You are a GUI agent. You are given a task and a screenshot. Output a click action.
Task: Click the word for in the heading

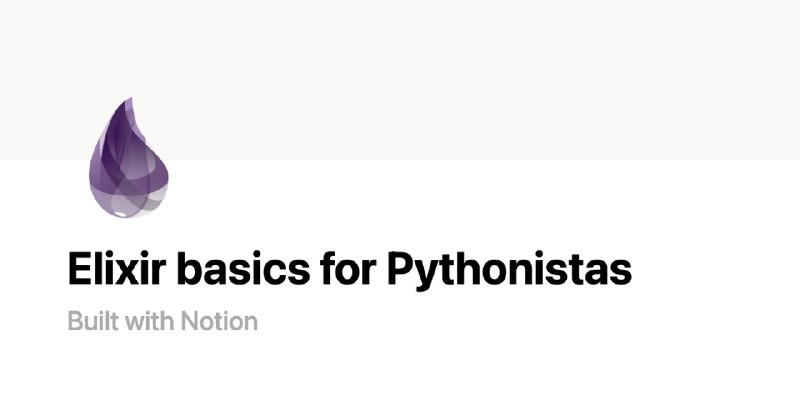point(348,268)
